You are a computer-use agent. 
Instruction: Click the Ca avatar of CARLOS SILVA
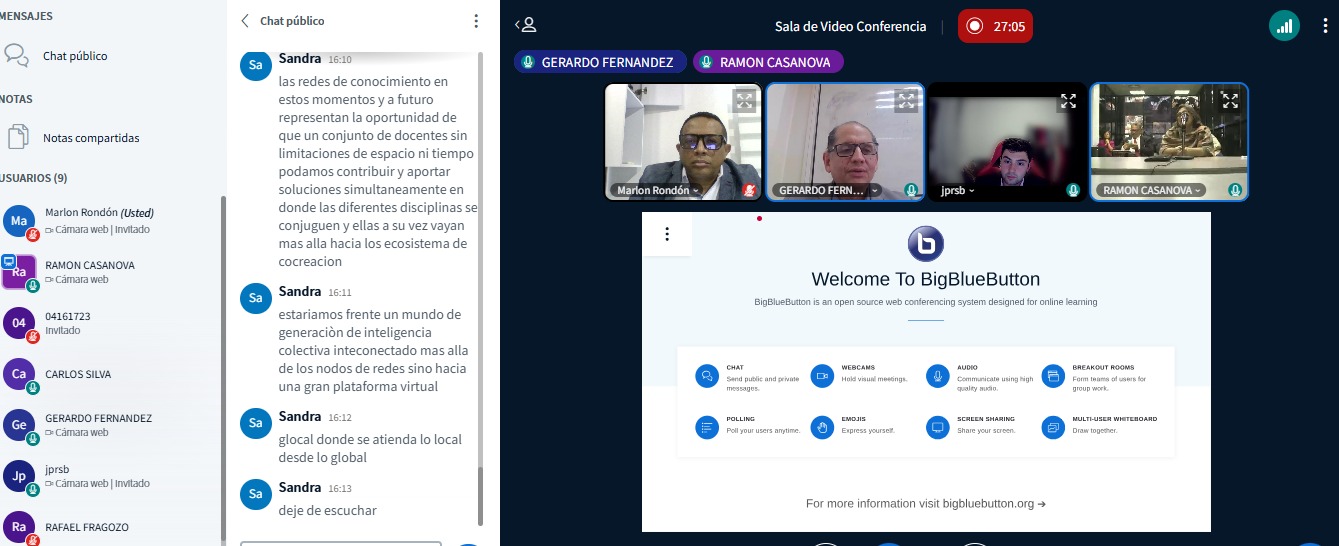click(19, 374)
